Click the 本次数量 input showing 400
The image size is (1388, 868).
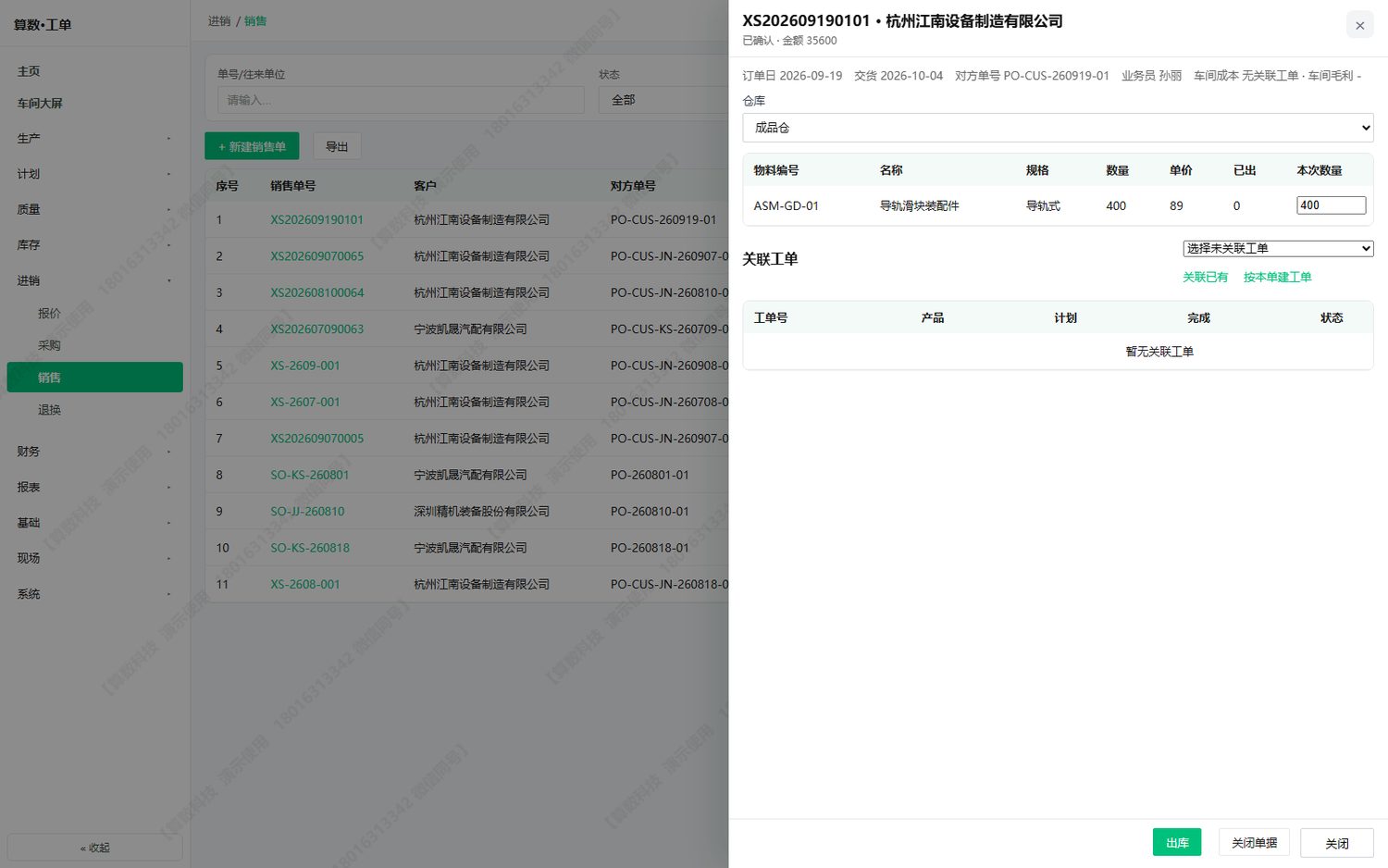pyautogui.click(x=1331, y=205)
